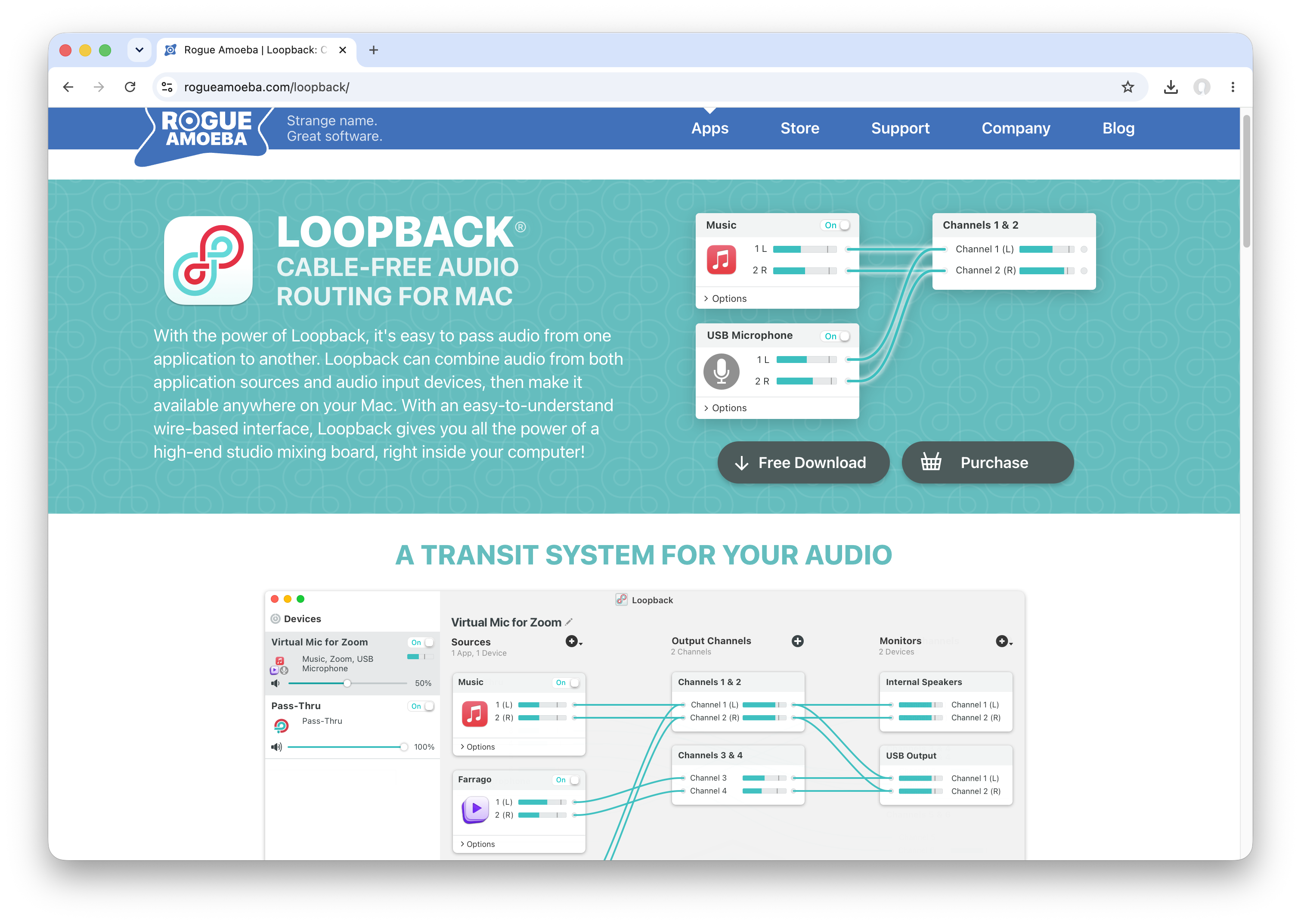This screenshot has width=1301, height=924.
Task: Open site information icon in address bar
Action: click(x=167, y=87)
